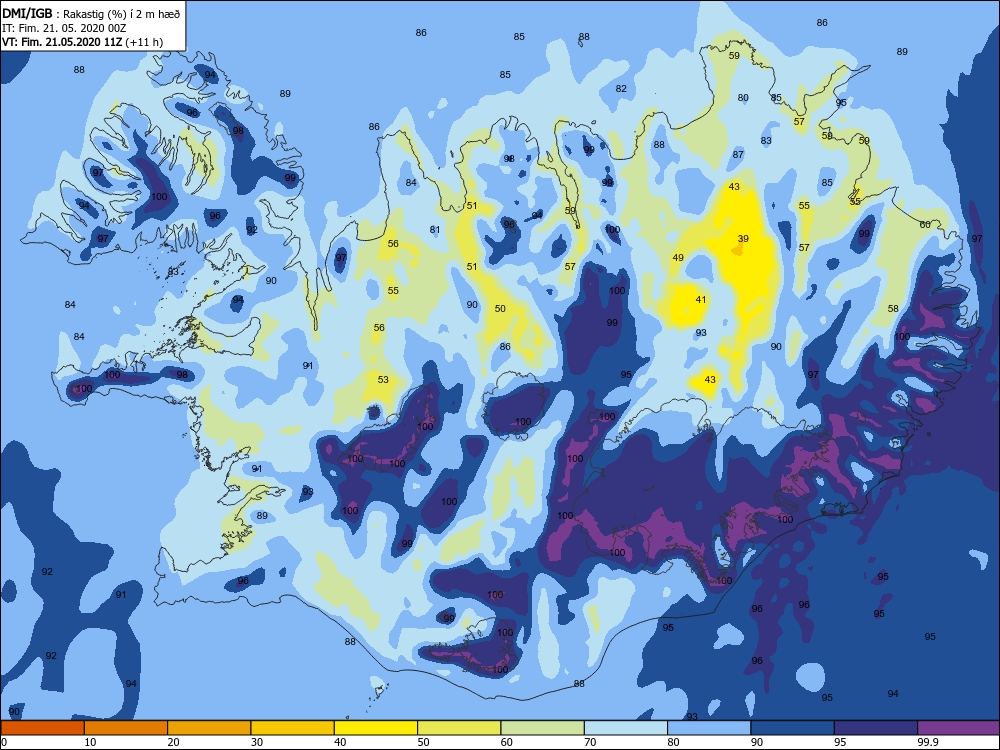
Task: Click the '83' value in Breiðafjörður bay
Action: point(173,272)
